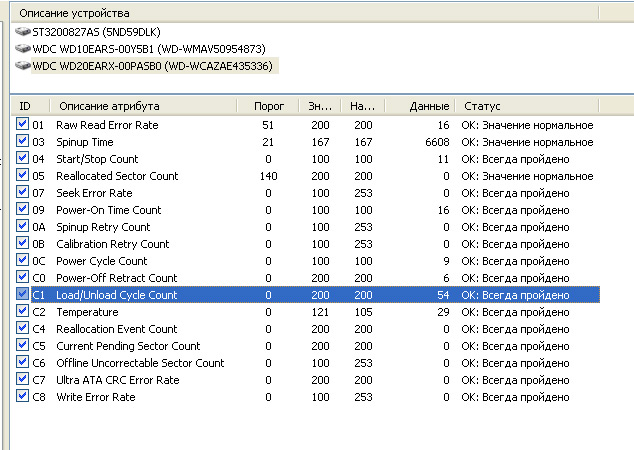Toggle the Reallocation Event Count checkbox

coord(22,327)
